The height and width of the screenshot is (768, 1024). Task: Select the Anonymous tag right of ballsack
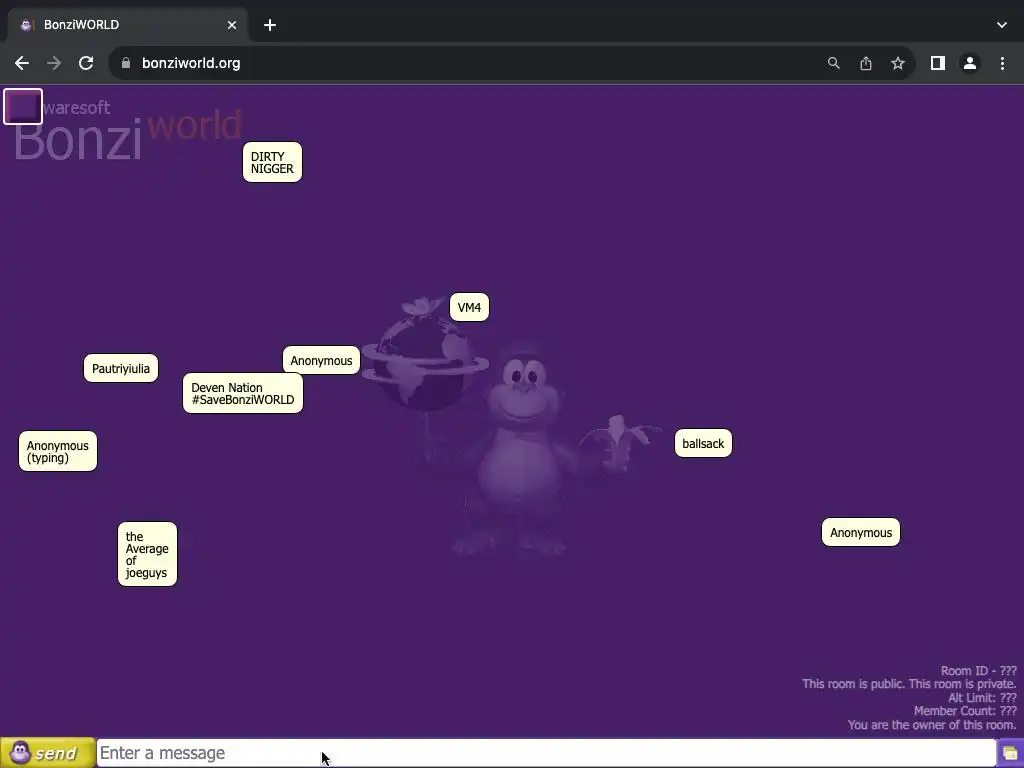click(861, 532)
